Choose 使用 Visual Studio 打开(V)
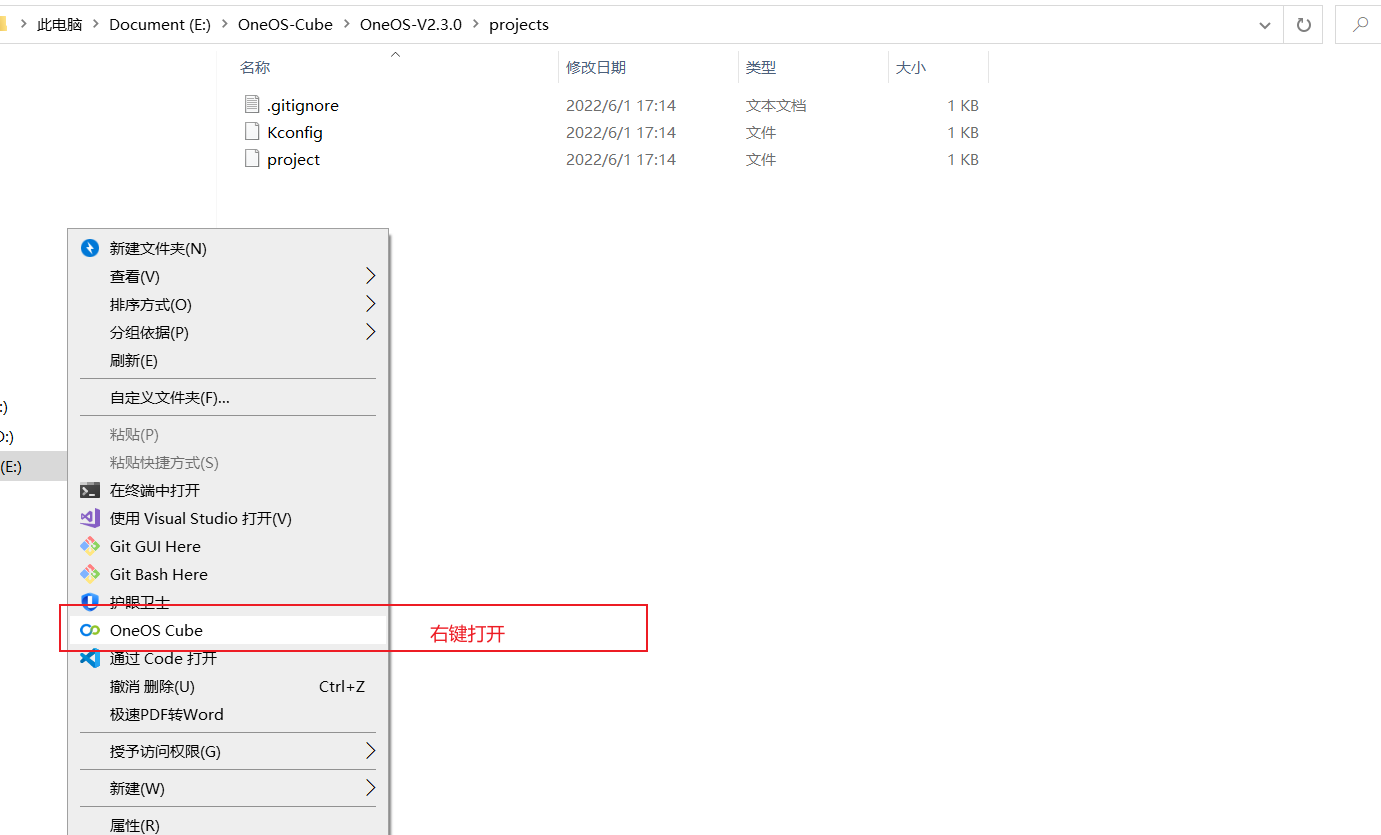This screenshot has height=835, width=1381. click(228, 518)
